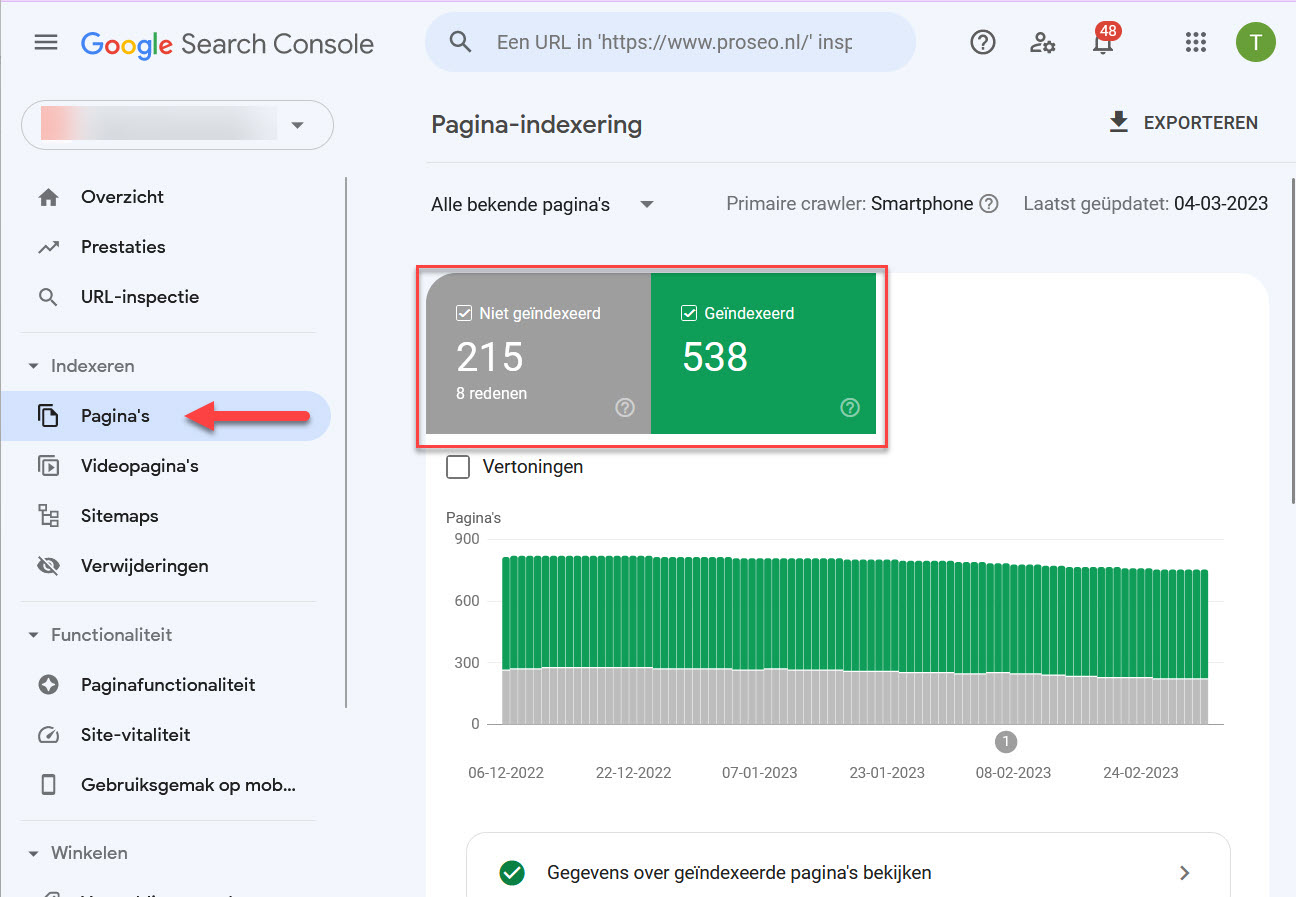Enable the Vertoningen checkbox
This screenshot has width=1296, height=897.
point(458,467)
